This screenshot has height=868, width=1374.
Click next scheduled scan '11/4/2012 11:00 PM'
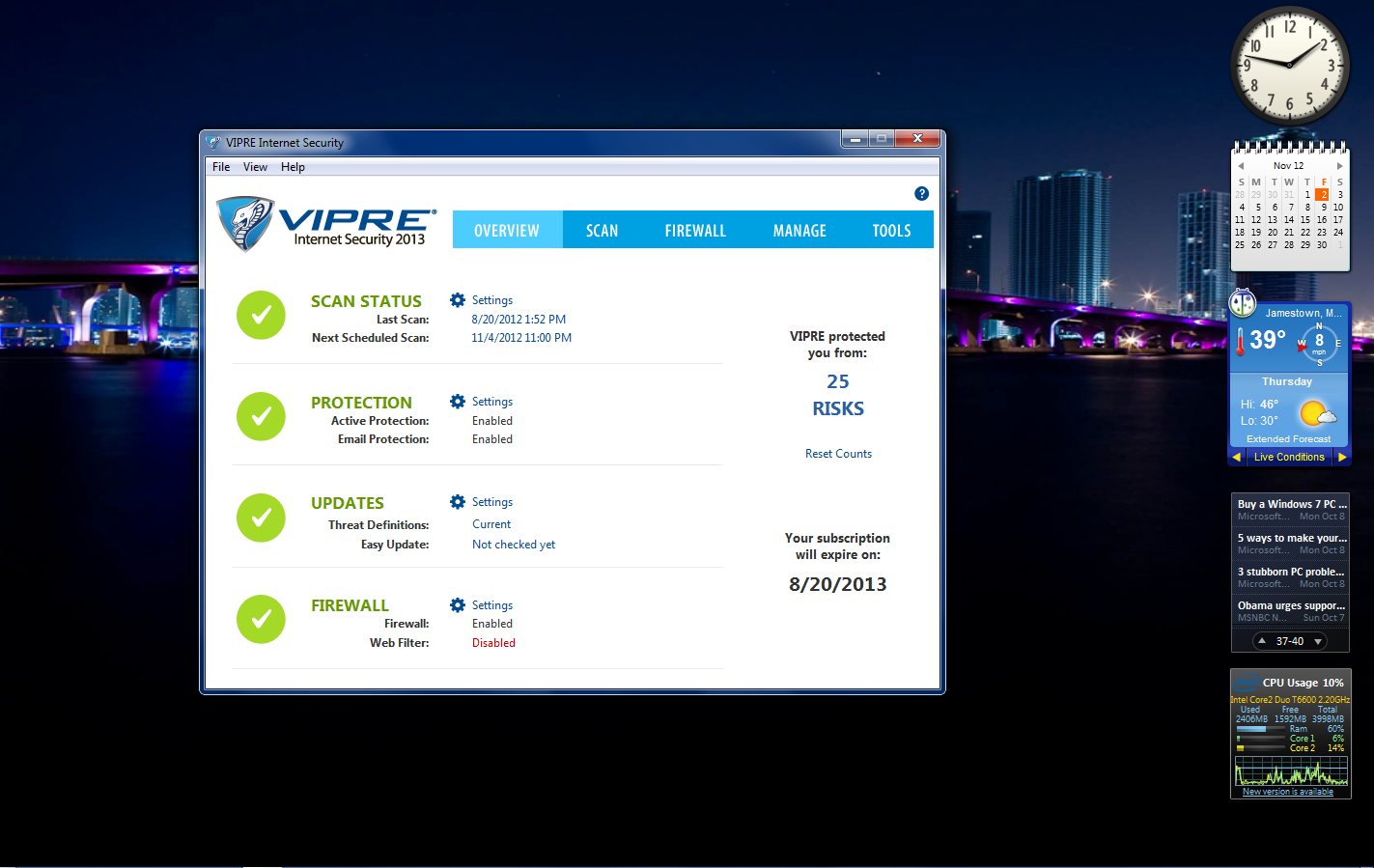[521, 338]
